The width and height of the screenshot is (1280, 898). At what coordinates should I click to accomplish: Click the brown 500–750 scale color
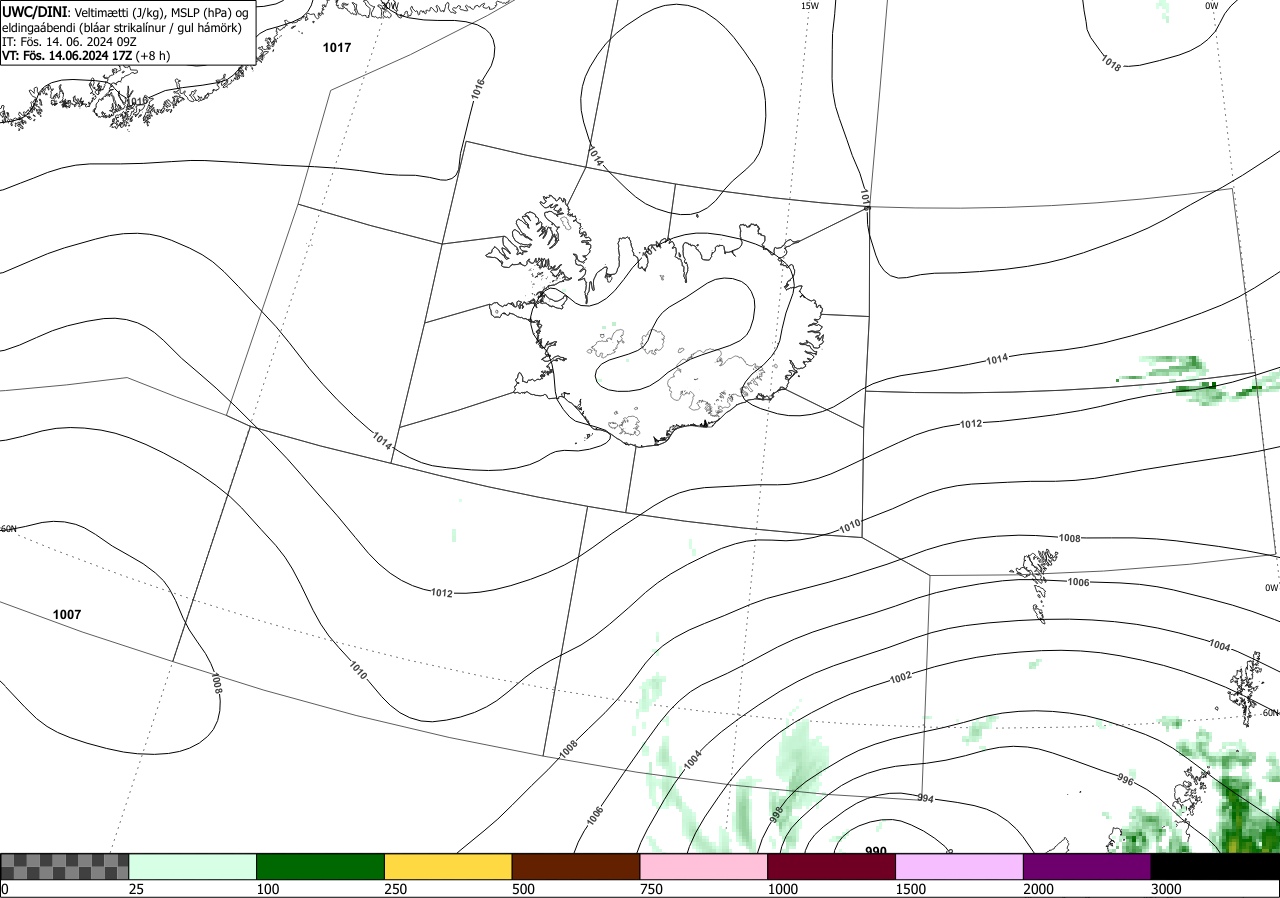click(x=575, y=866)
